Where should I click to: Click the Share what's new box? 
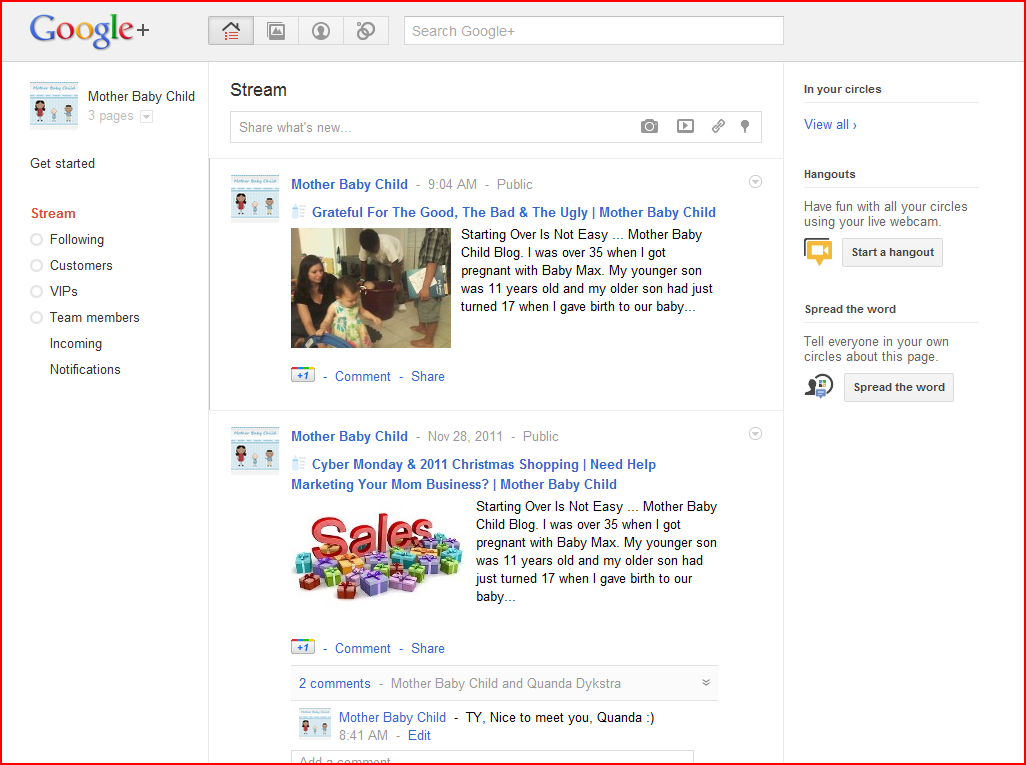pos(495,127)
